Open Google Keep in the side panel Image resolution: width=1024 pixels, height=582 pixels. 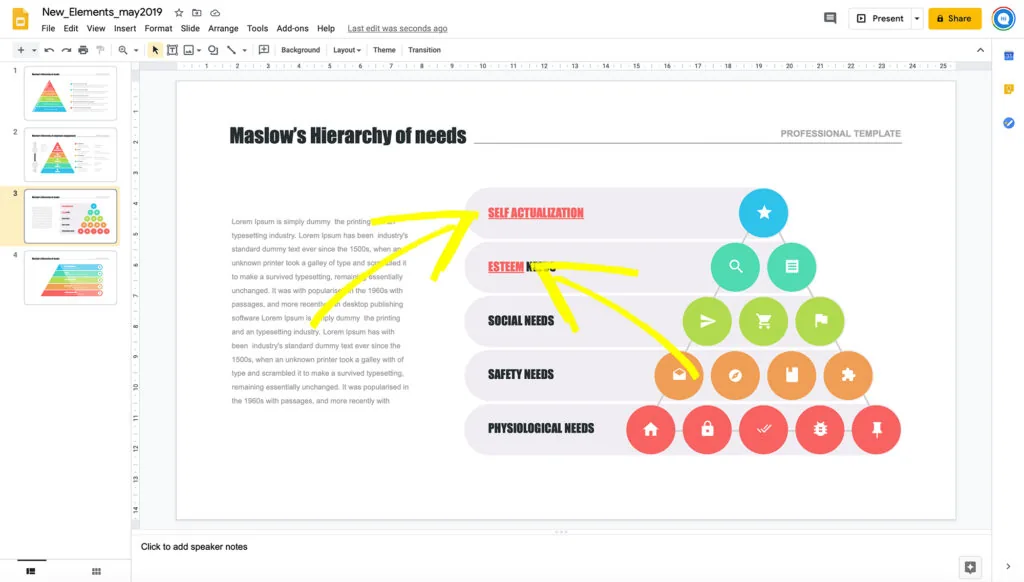[x=1009, y=88]
